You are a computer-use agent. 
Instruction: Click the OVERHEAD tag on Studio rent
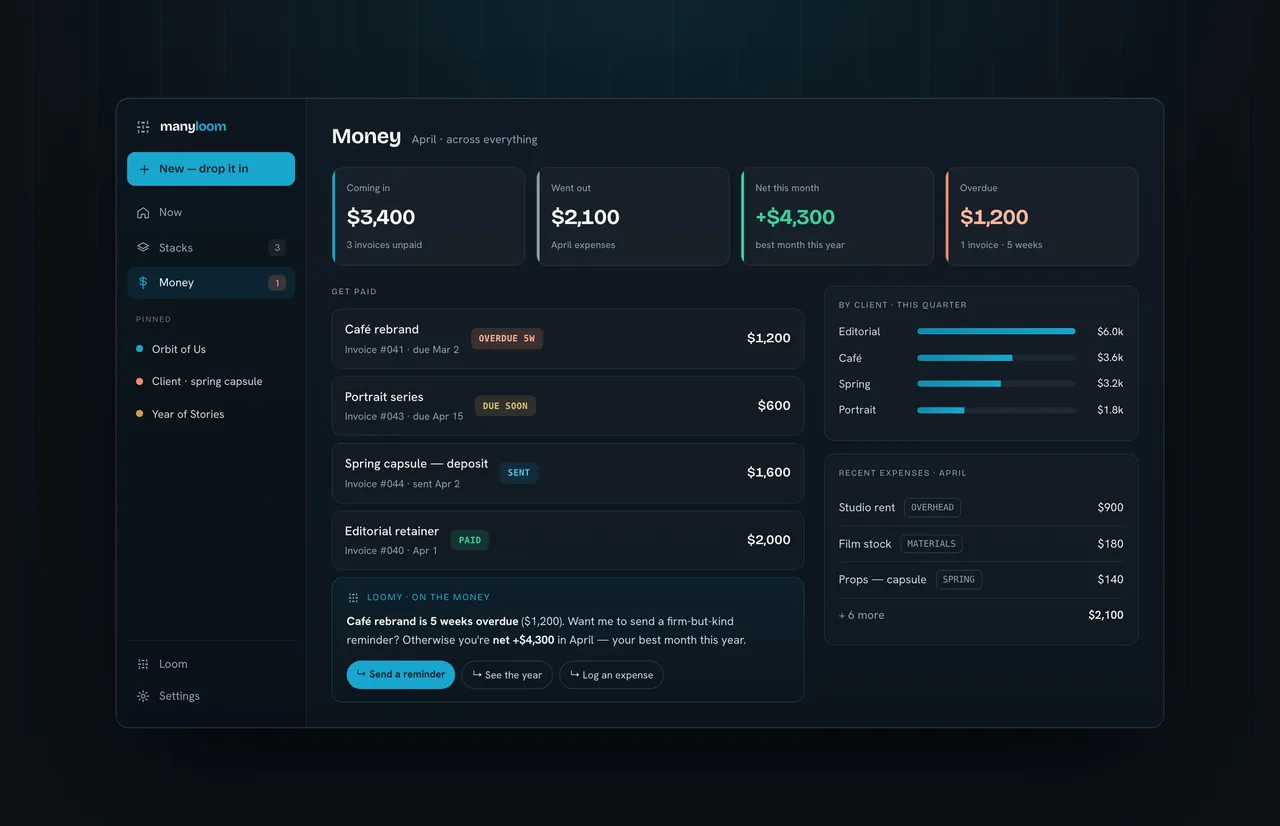932,508
